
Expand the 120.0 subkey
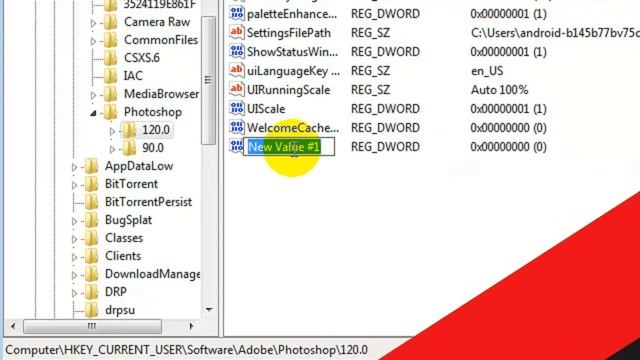(112, 131)
